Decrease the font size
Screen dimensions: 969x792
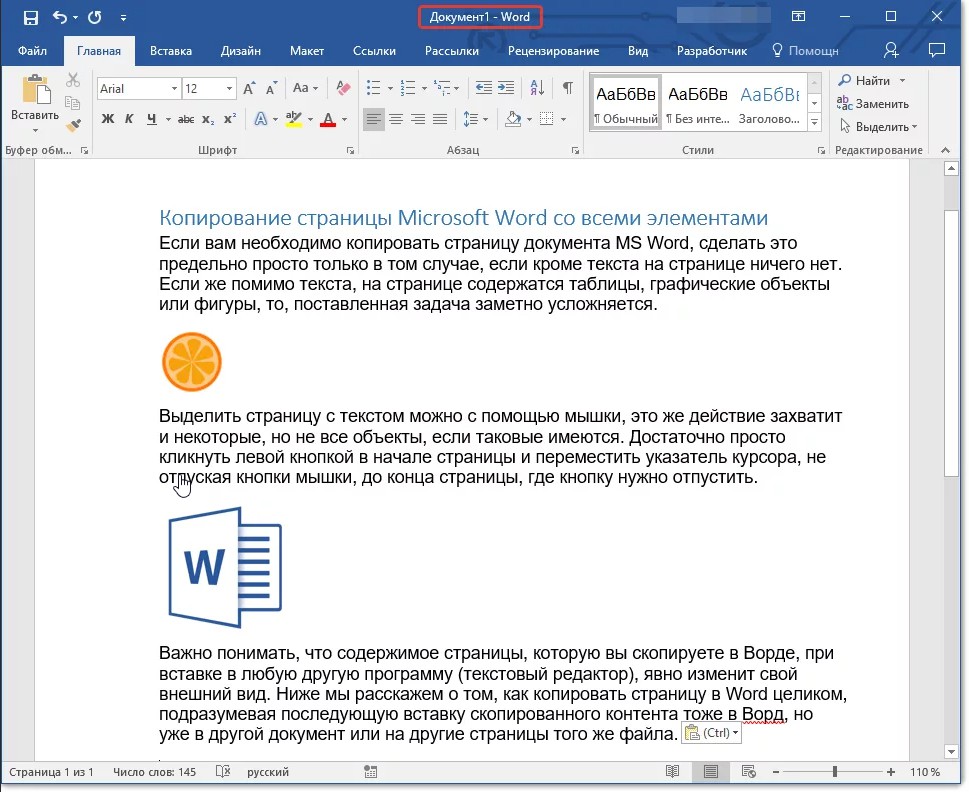click(271, 89)
